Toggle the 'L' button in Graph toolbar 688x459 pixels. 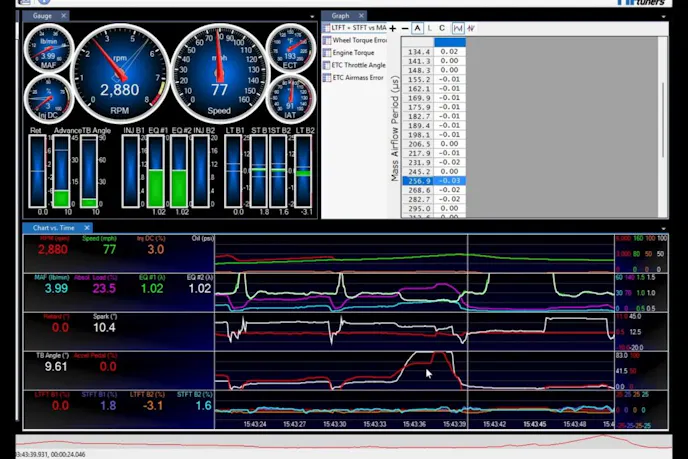430,28
